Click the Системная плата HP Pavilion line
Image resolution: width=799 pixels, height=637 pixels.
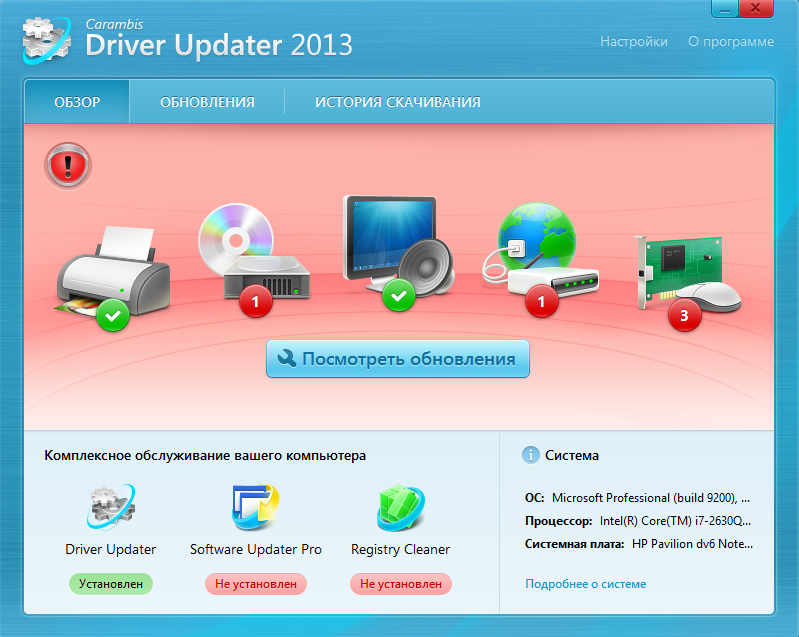638,544
